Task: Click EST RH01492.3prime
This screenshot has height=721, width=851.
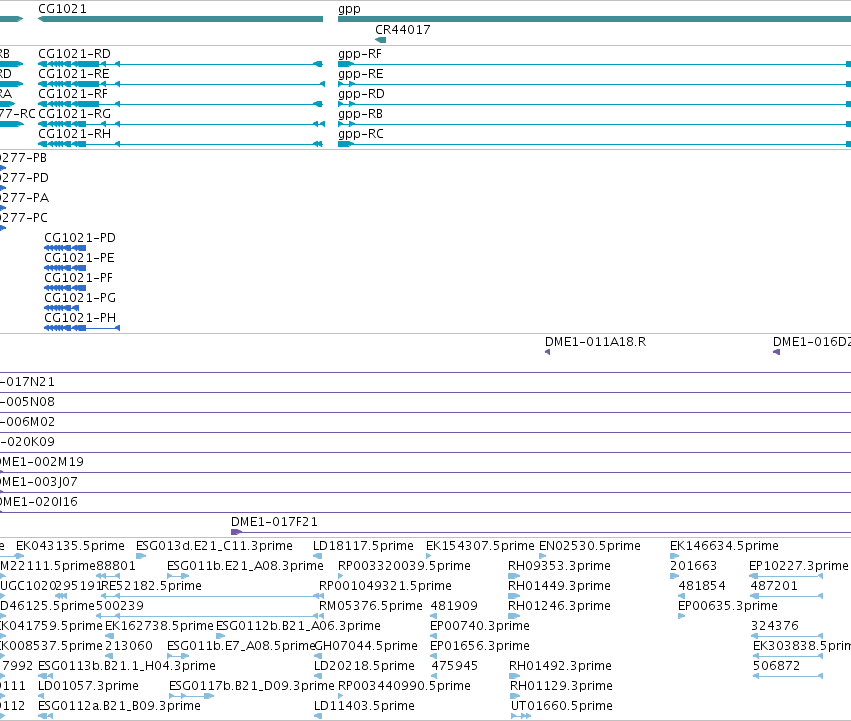Action: pos(560,666)
